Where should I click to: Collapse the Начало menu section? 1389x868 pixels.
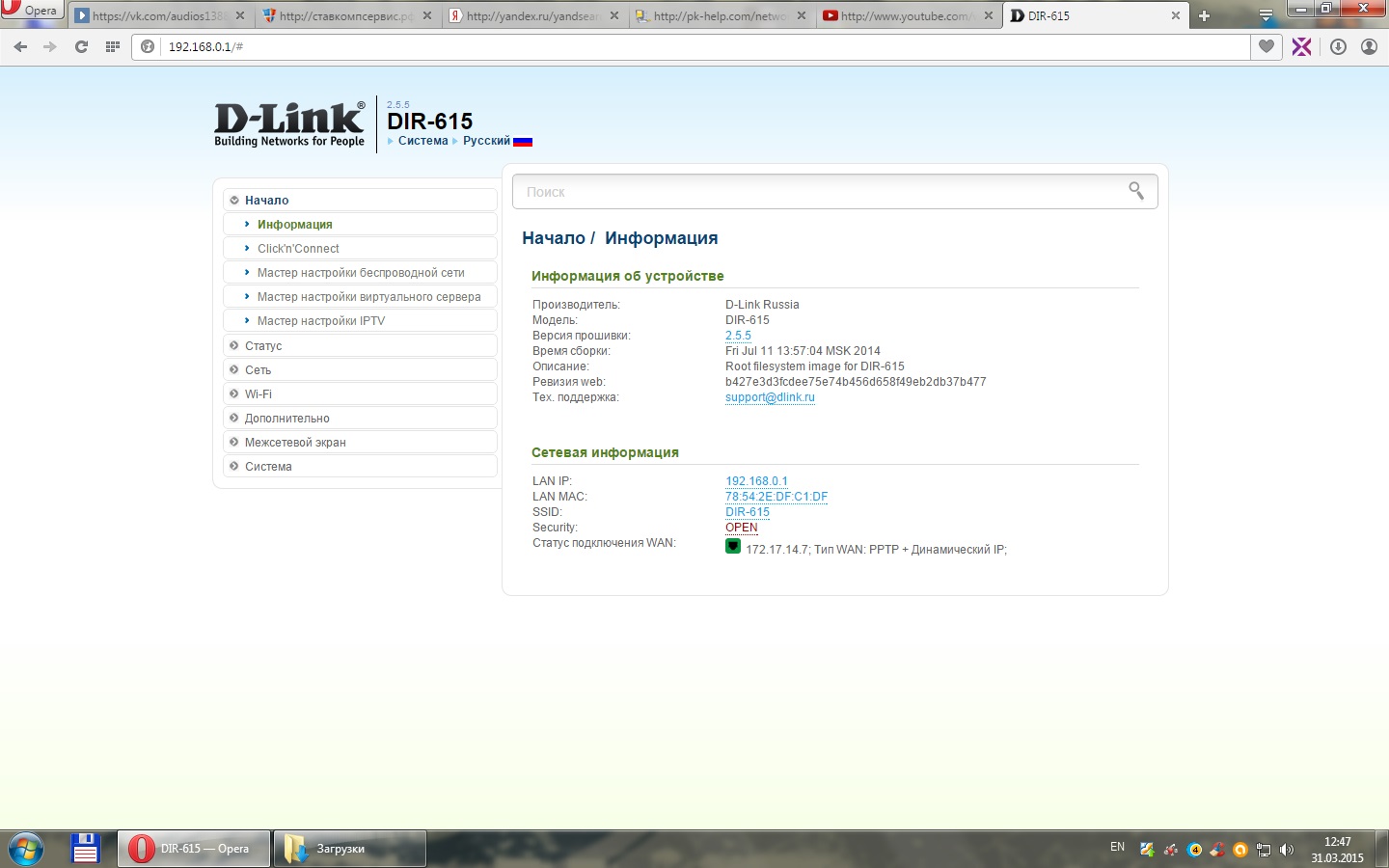tap(360, 200)
